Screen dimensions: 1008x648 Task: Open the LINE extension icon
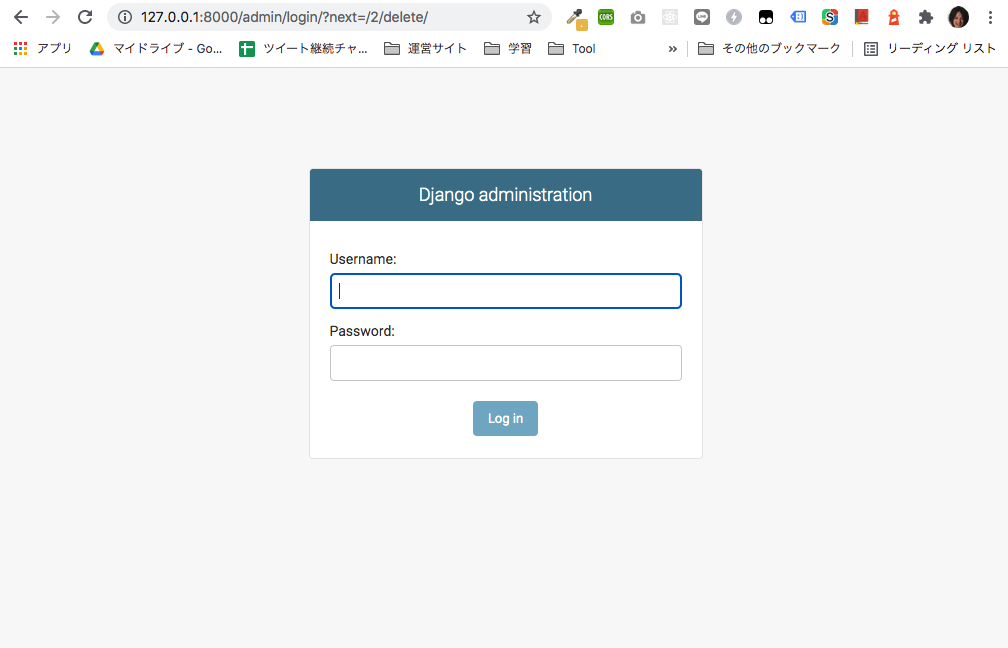[x=702, y=17]
